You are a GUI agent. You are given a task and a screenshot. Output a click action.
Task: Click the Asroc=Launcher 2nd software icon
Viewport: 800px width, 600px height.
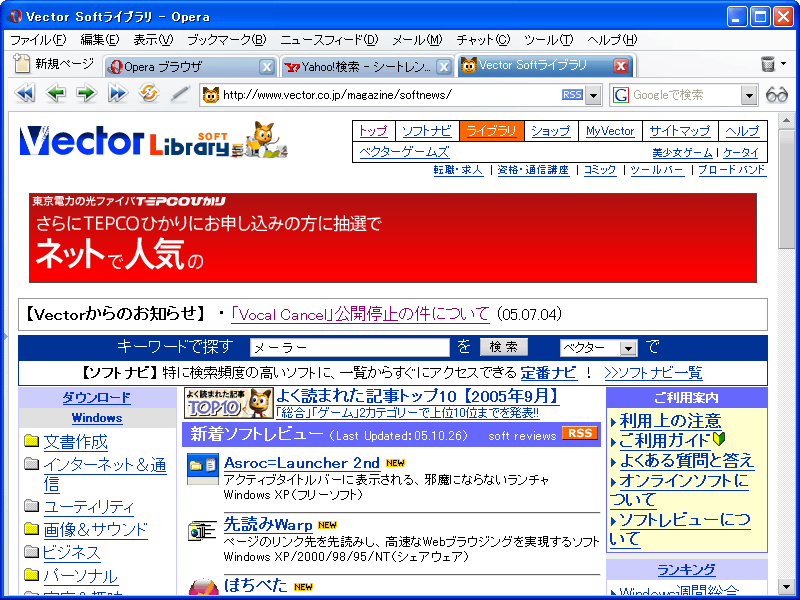coord(203,468)
